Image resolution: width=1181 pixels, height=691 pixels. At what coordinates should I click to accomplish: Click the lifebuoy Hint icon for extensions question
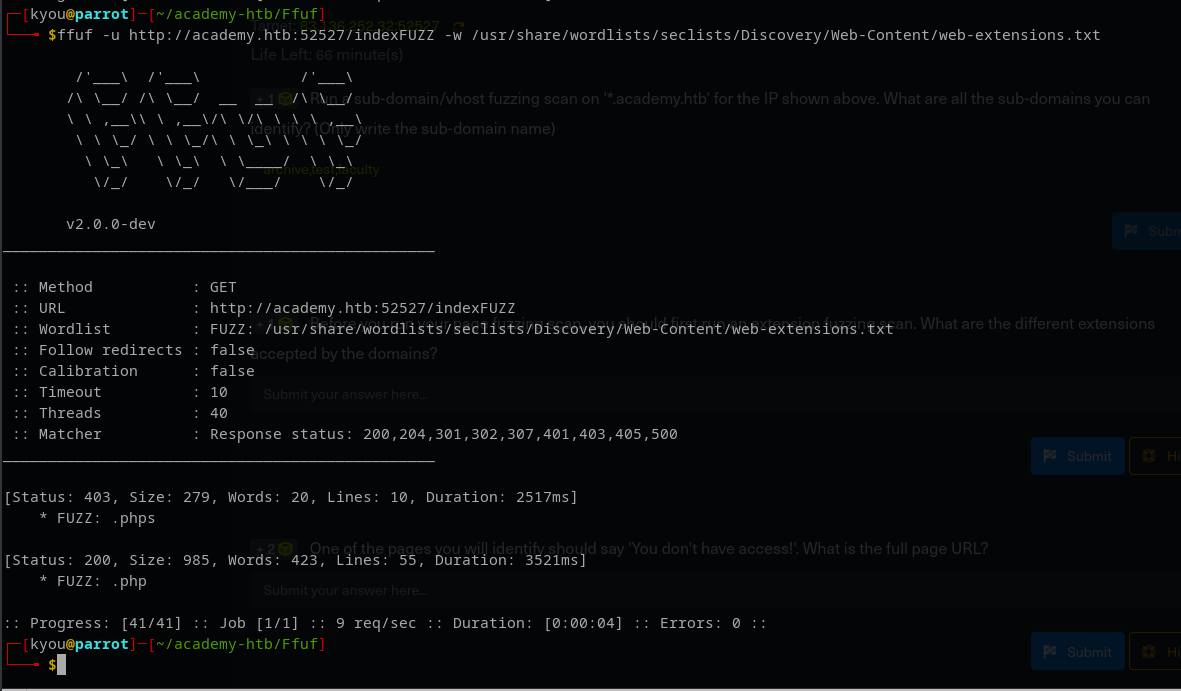click(1148, 456)
